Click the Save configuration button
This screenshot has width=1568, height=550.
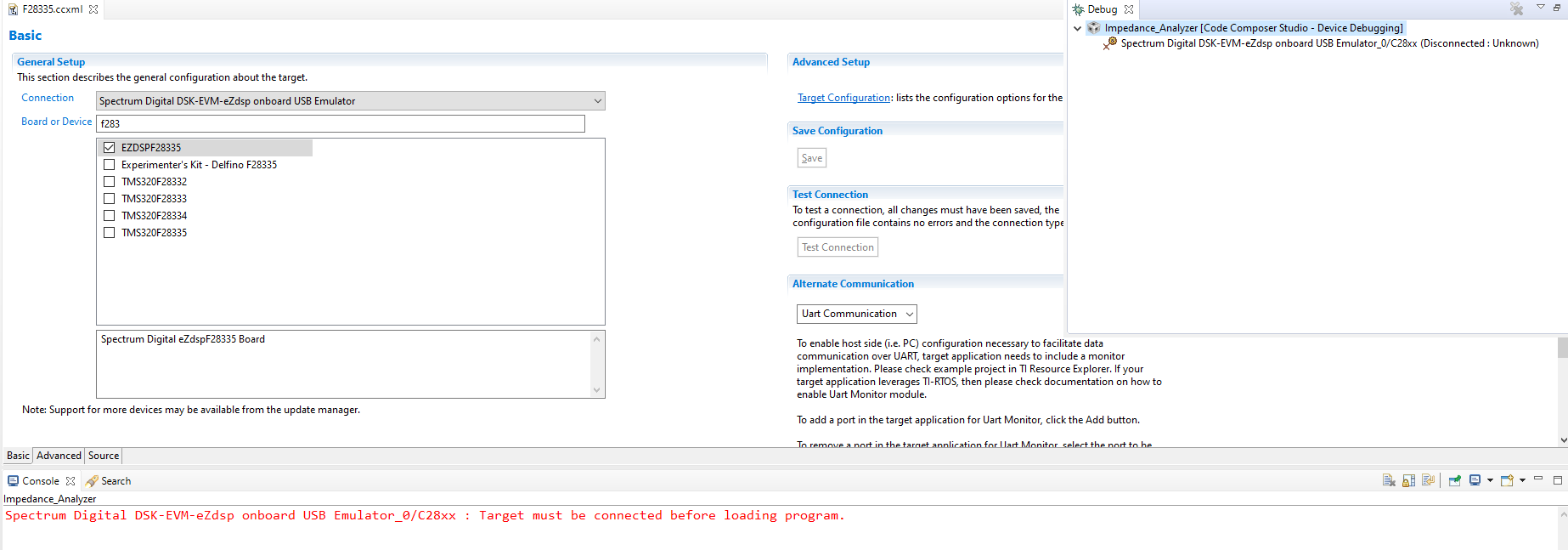[x=812, y=158]
